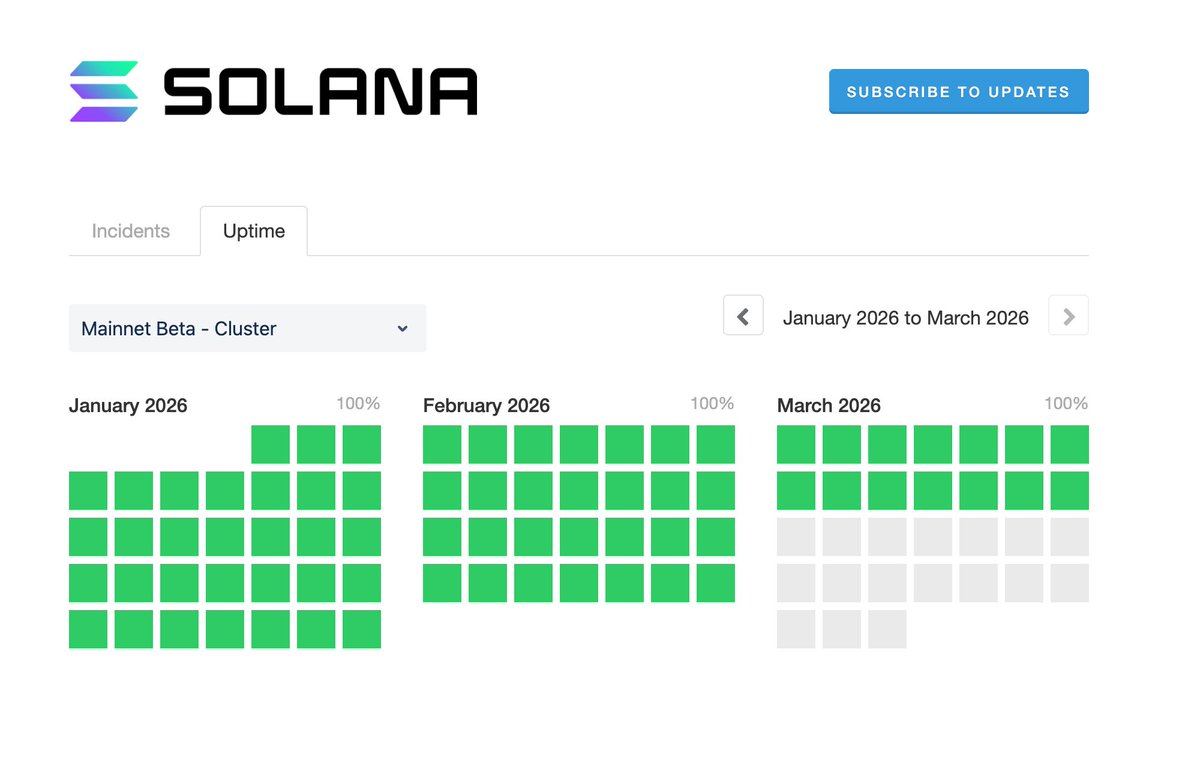Click the January 2026 heading
Image resolution: width=1200 pixels, height=769 pixels.
coord(128,405)
